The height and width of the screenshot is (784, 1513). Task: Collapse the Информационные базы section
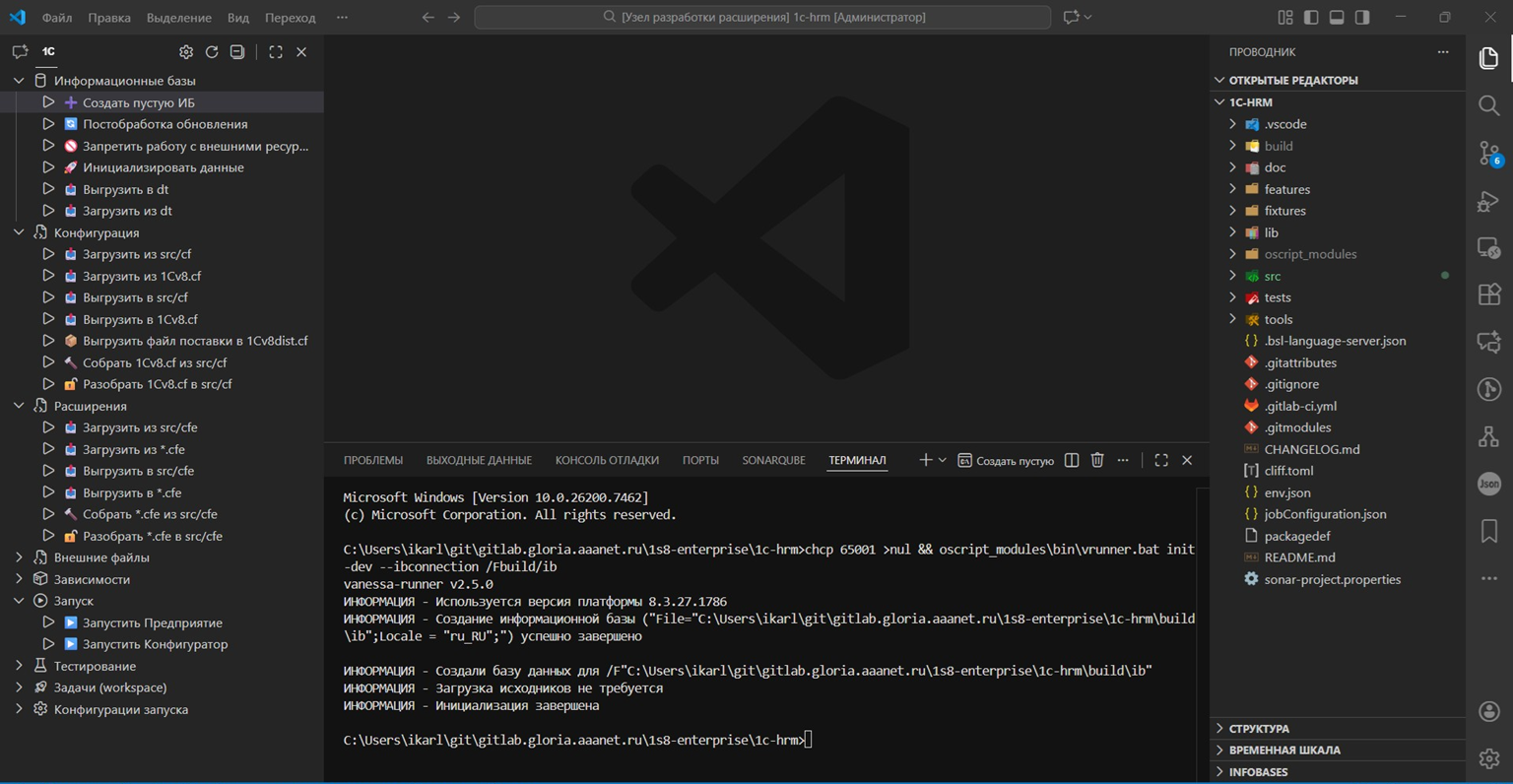19,81
